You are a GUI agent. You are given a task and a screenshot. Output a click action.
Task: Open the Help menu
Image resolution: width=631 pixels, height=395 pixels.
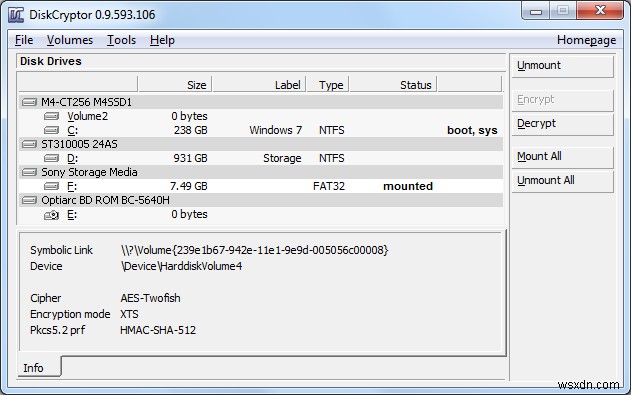162,40
